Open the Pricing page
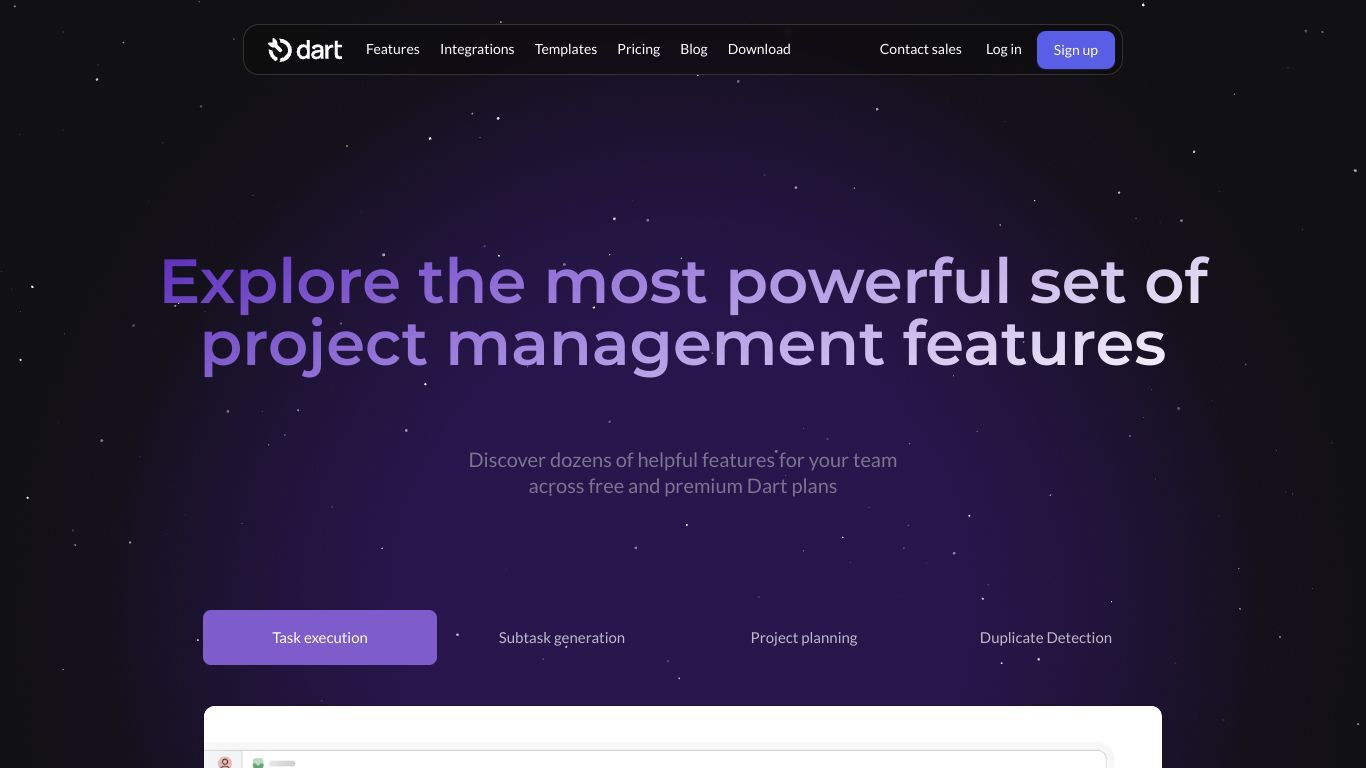Image resolution: width=1366 pixels, height=768 pixels. [x=638, y=49]
